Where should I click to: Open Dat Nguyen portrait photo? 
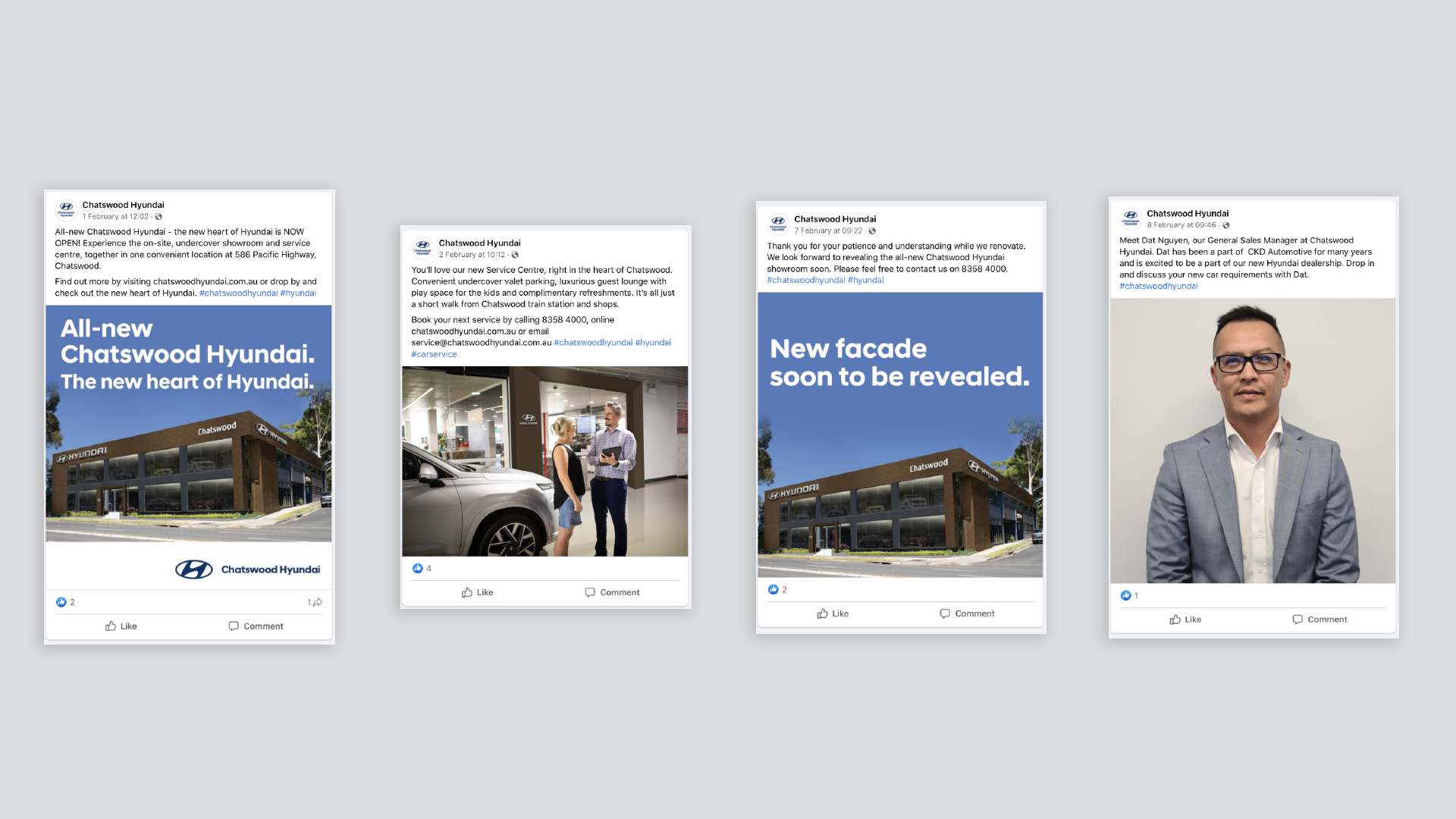coord(1253,441)
